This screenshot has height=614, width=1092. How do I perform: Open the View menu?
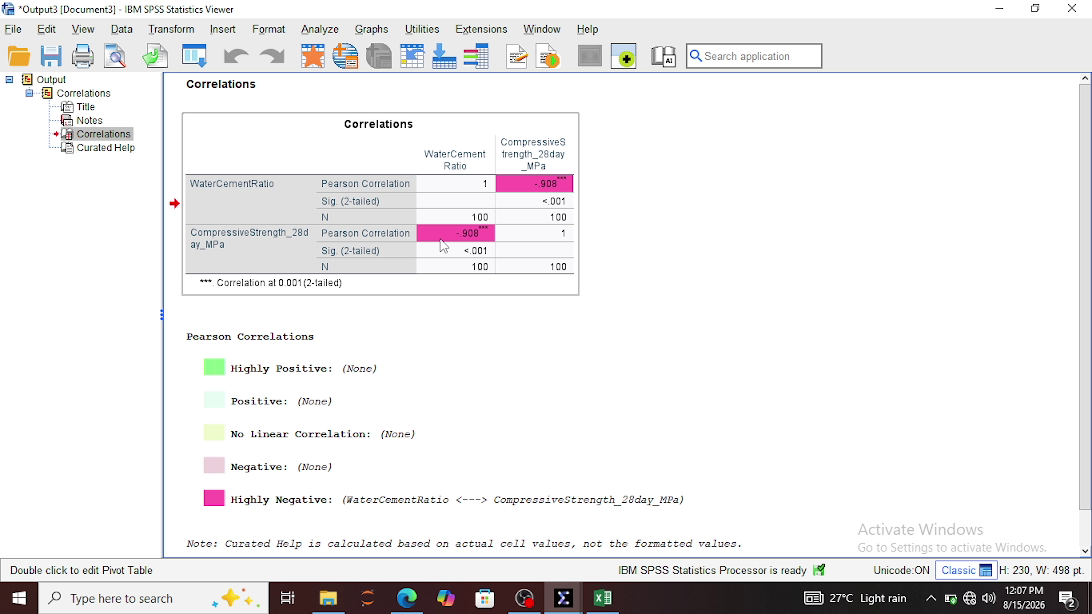click(x=83, y=29)
